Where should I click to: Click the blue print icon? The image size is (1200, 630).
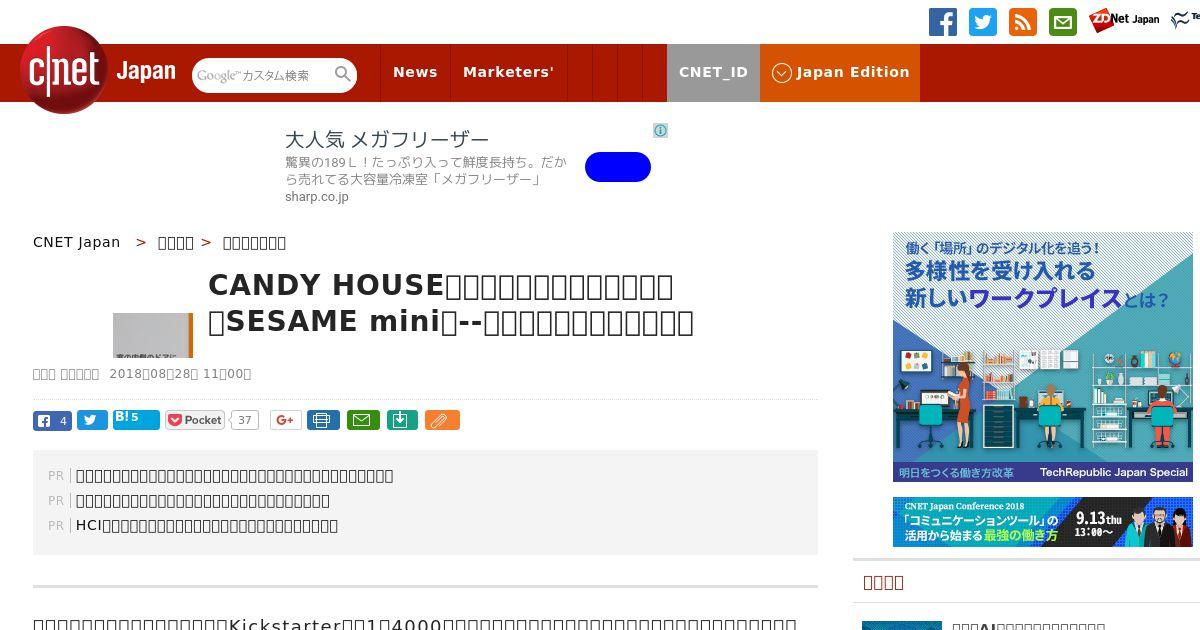[x=323, y=420]
